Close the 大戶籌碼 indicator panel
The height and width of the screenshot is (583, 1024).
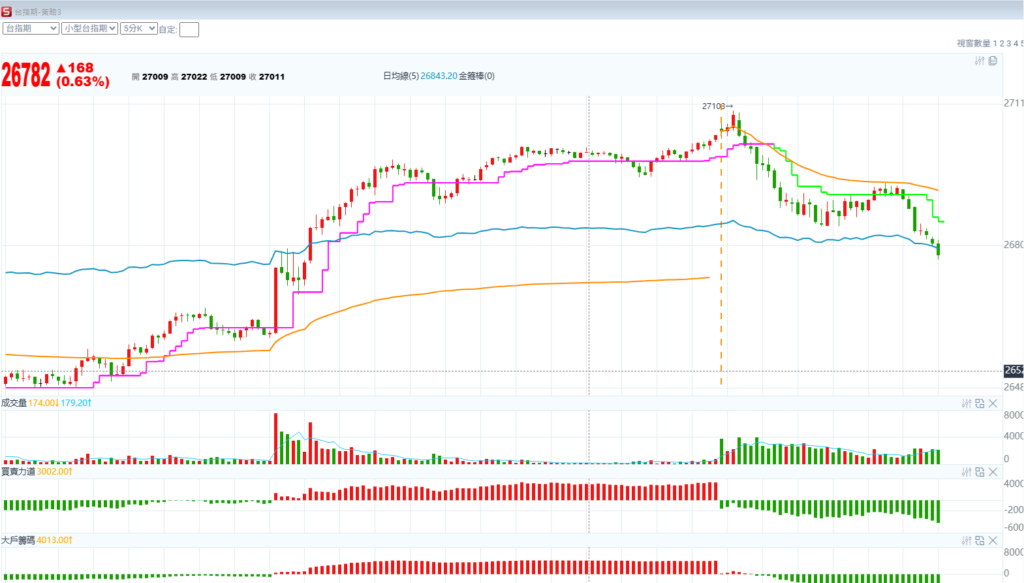pyautogui.click(x=992, y=539)
